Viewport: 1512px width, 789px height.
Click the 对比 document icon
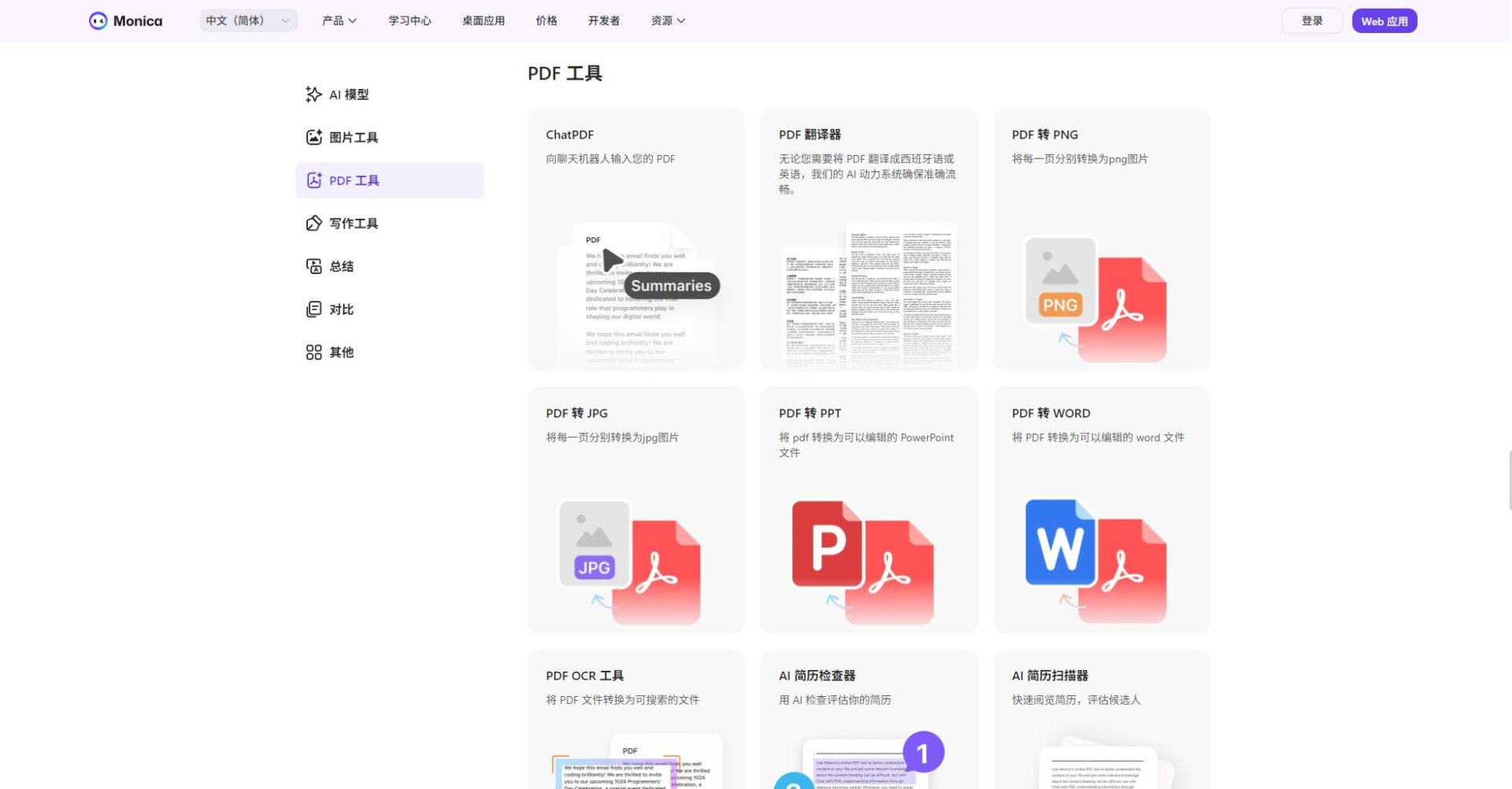click(x=313, y=309)
